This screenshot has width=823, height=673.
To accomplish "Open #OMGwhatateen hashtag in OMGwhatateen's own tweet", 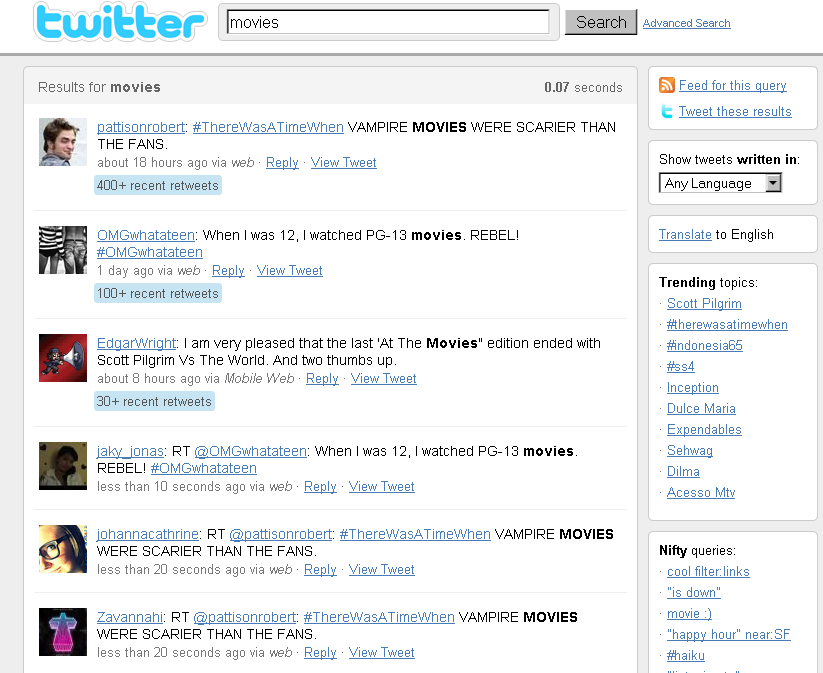I will 150,253.
